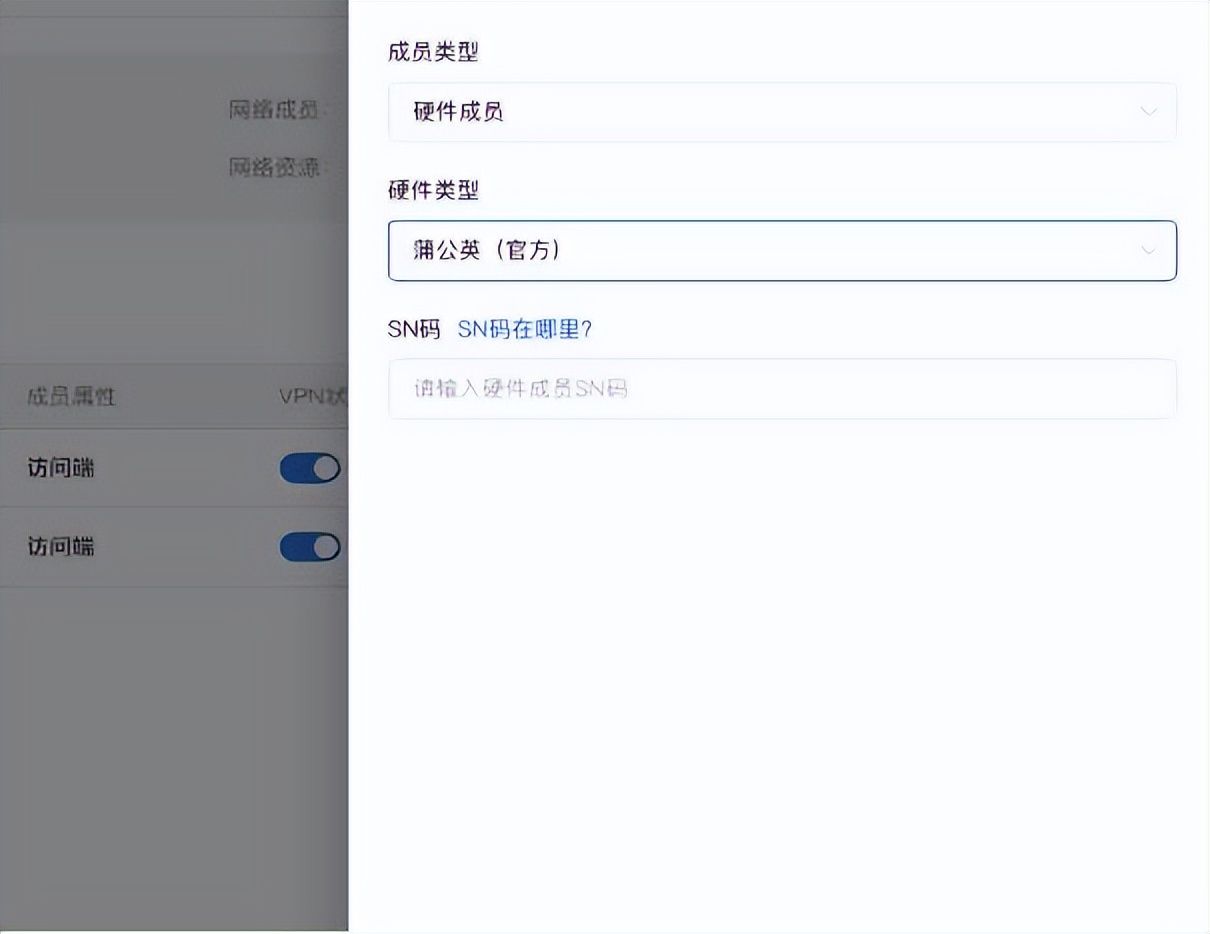Screen dimensions: 1210x934
Task: Open the SN码在哪里? help link
Action: (525, 329)
